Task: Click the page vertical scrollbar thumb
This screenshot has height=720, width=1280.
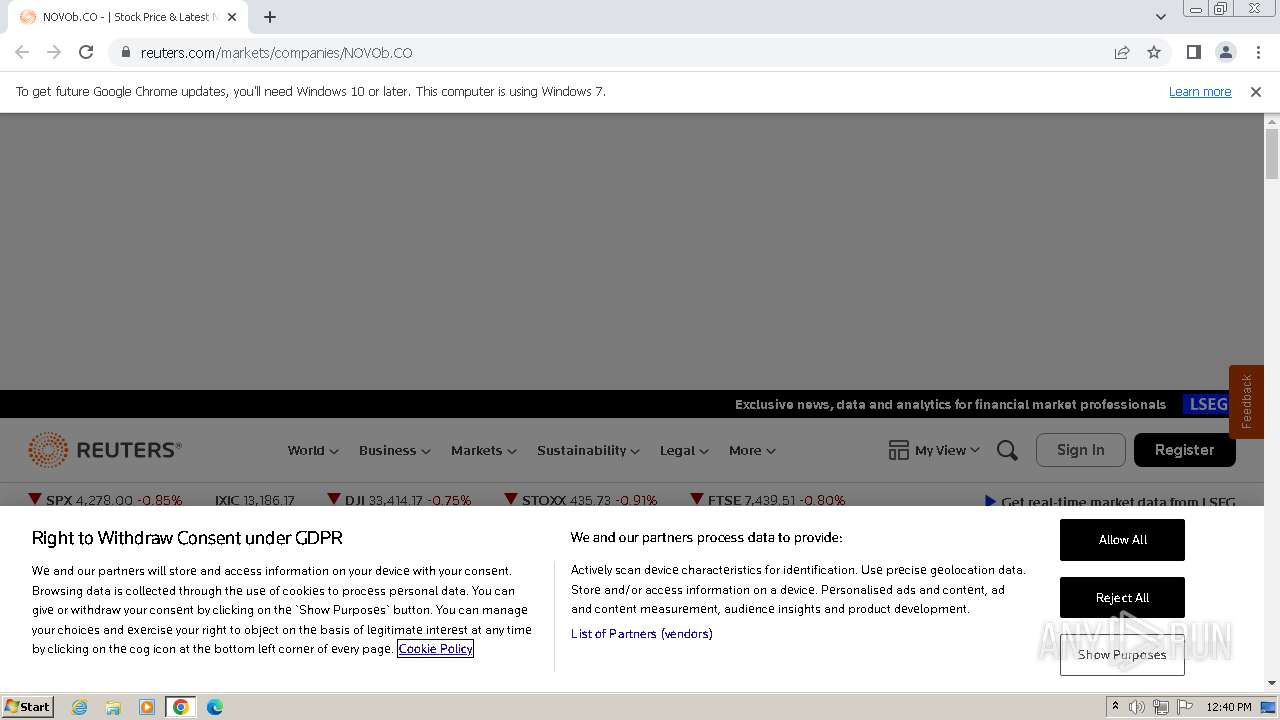Action: [x=1272, y=153]
